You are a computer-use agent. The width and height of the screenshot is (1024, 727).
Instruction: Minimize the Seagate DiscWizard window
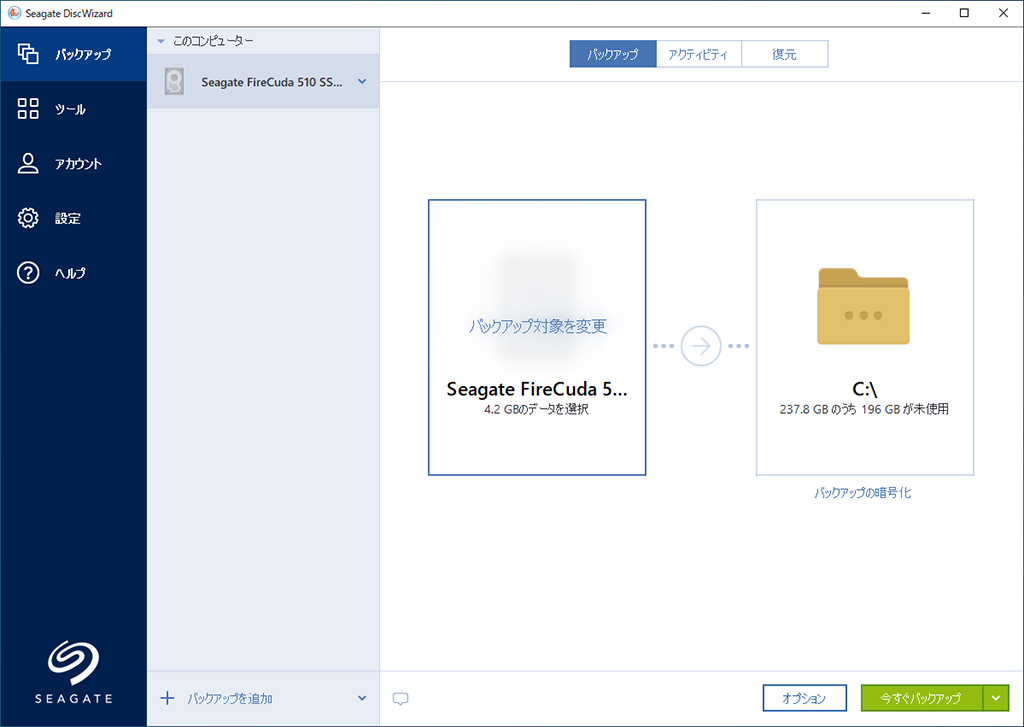pyautogui.click(x=925, y=13)
